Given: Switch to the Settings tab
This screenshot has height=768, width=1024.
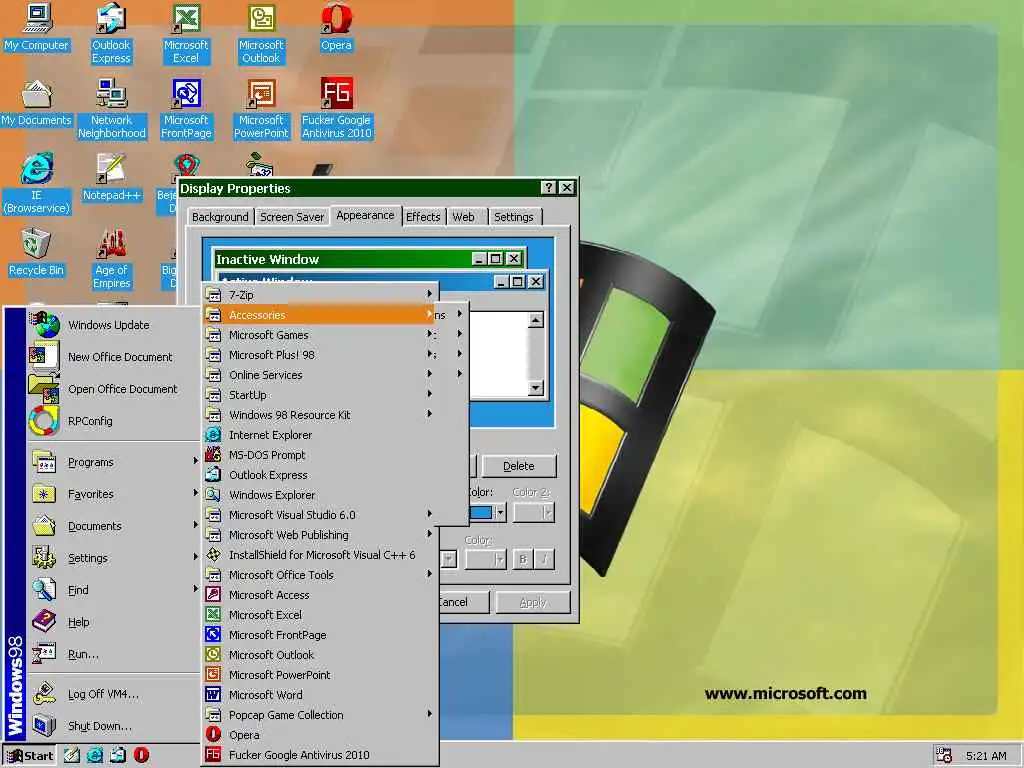Looking at the screenshot, I should pos(514,217).
